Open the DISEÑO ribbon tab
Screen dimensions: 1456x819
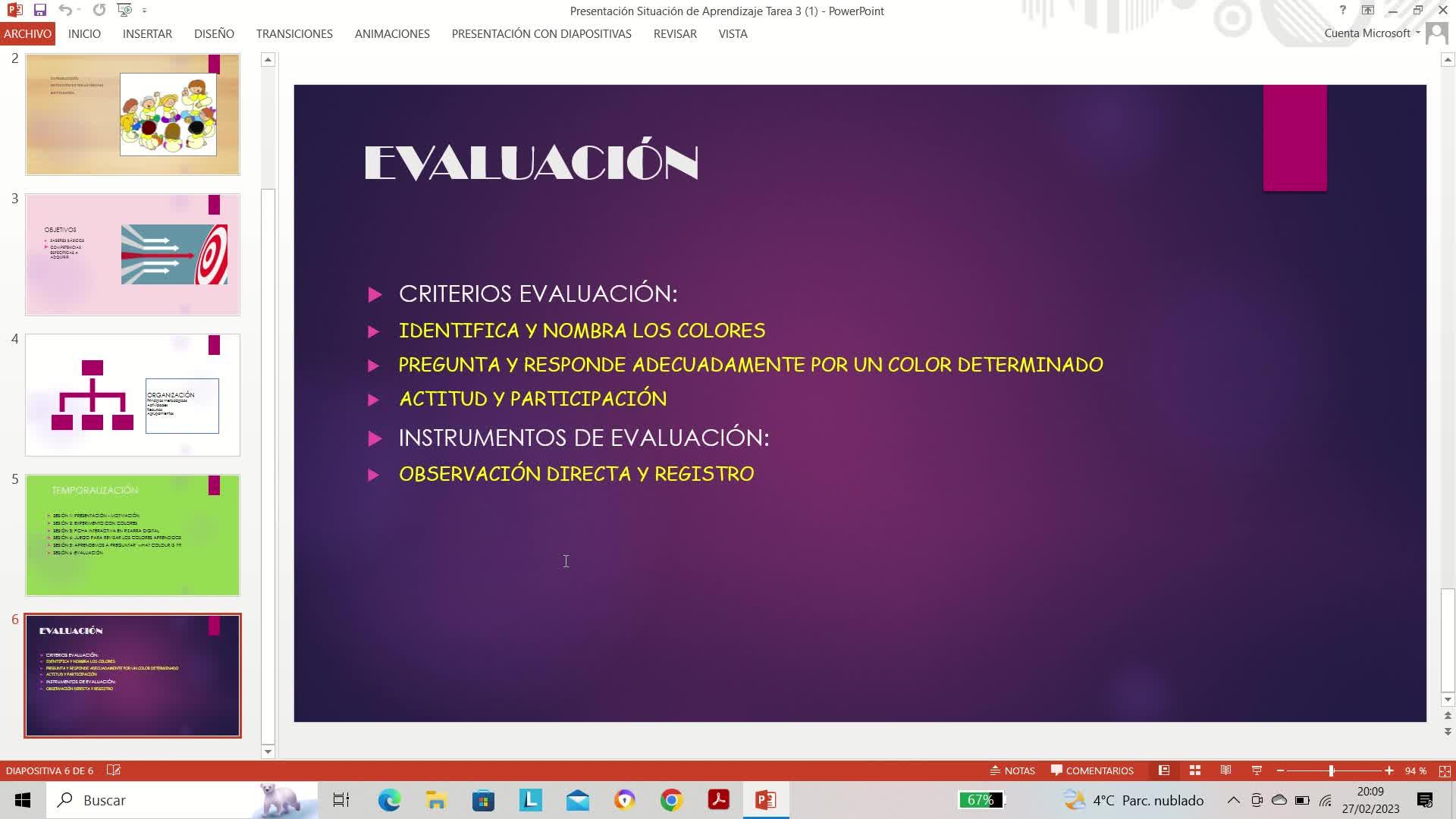pyautogui.click(x=214, y=34)
